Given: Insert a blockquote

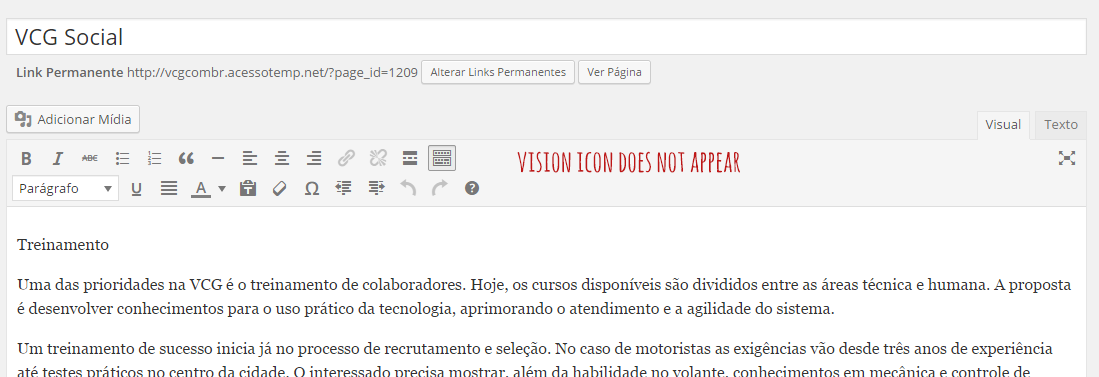Looking at the screenshot, I should [186, 158].
